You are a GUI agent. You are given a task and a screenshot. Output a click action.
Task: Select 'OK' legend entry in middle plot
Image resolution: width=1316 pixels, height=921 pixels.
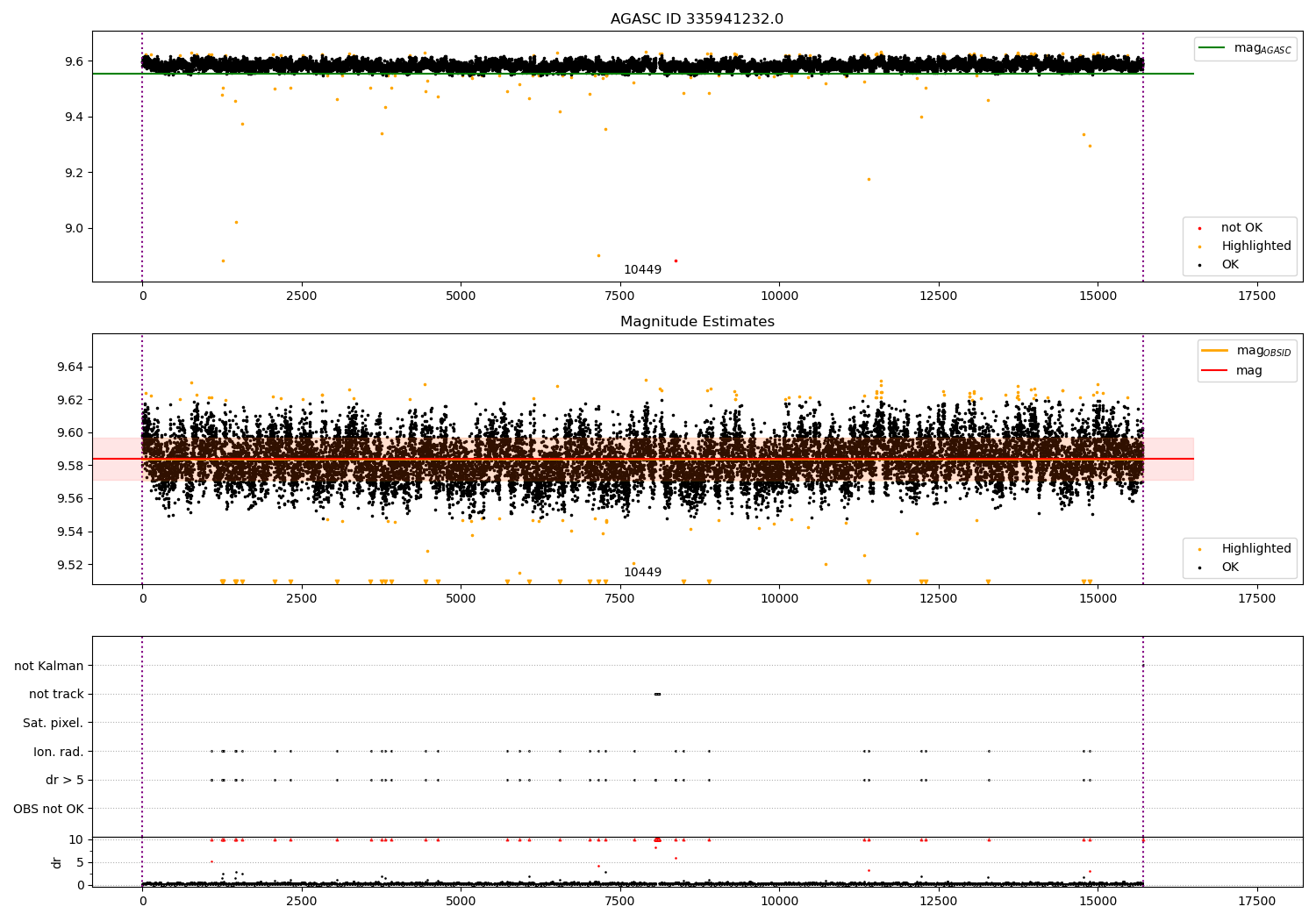1229,568
